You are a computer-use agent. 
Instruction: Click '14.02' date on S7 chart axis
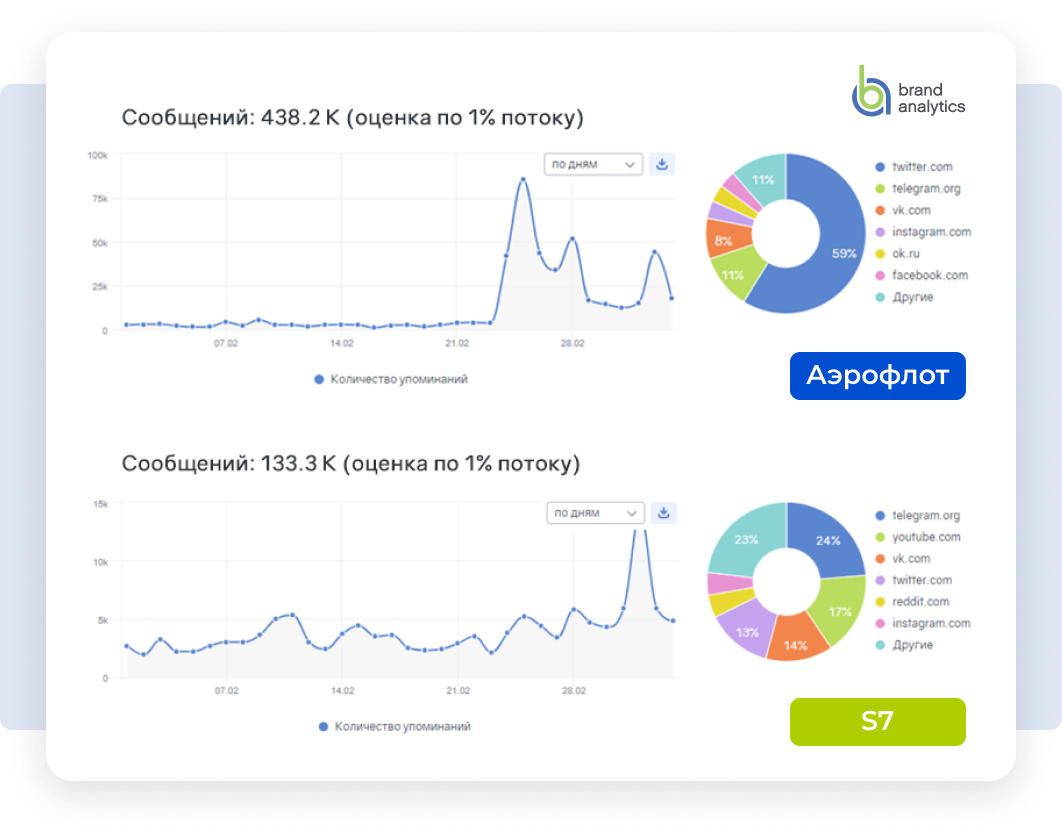343,691
